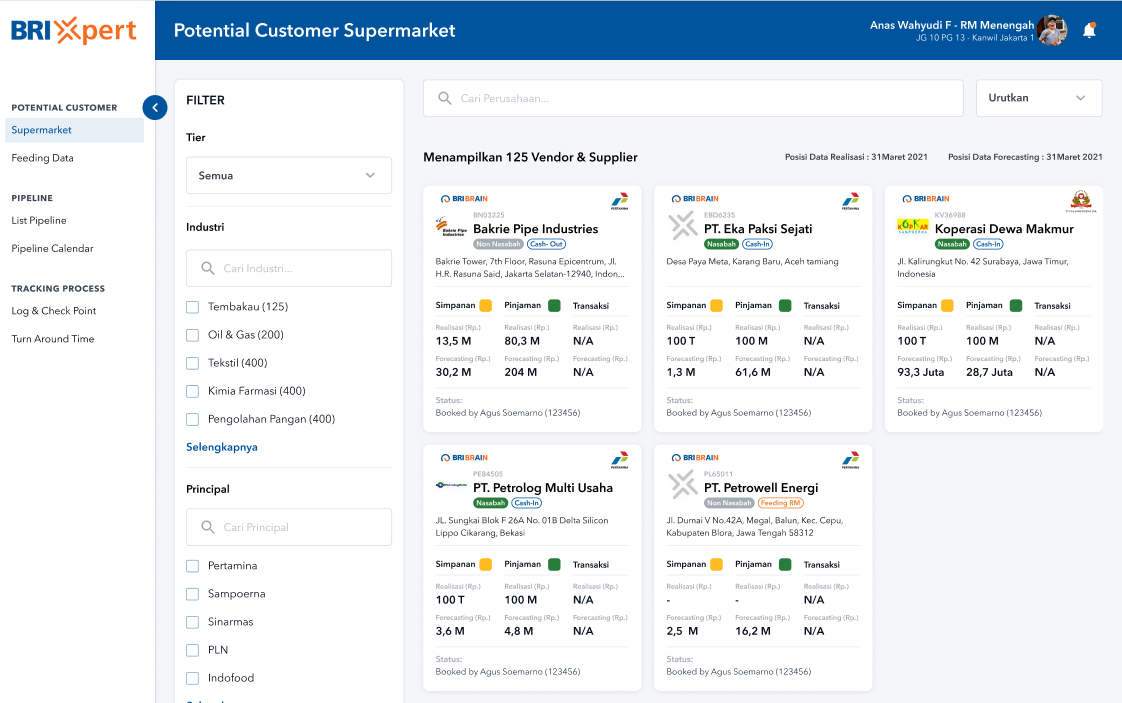Focus the Cari Perusahaan search field
Viewport: 1122px width, 703px height.
tap(693, 98)
